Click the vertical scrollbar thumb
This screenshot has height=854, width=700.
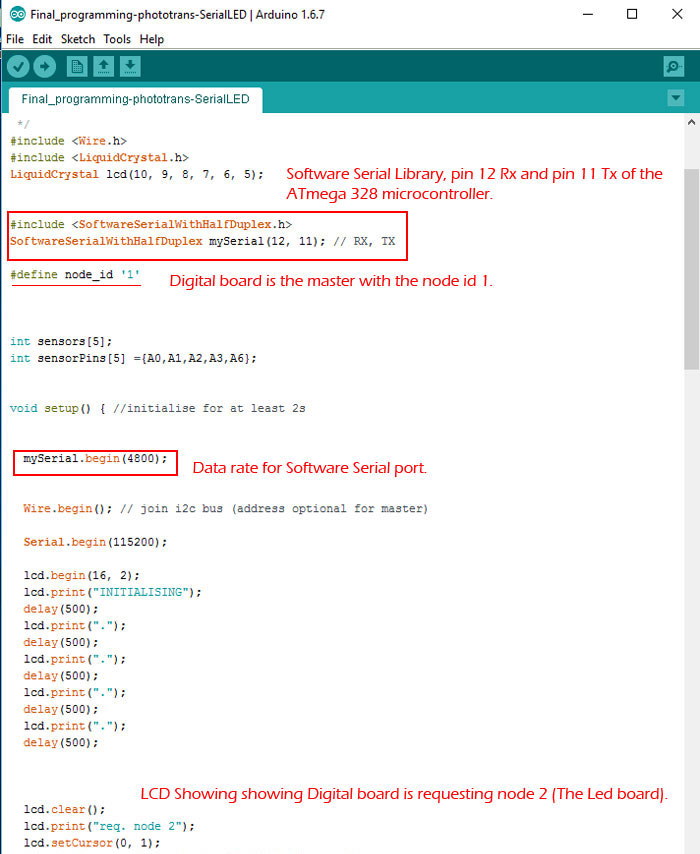click(x=691, y=269)
